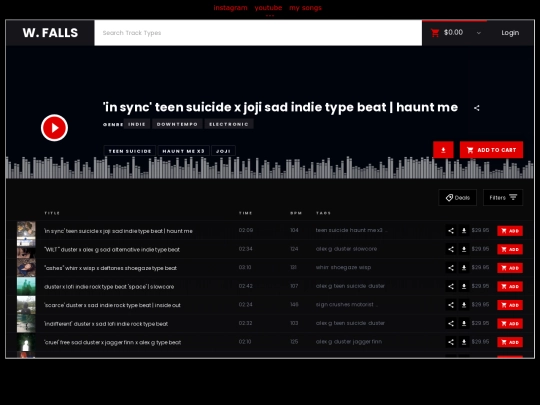
Task: Share the 'scarce' duster track
Action: click(x=451, y=305)
